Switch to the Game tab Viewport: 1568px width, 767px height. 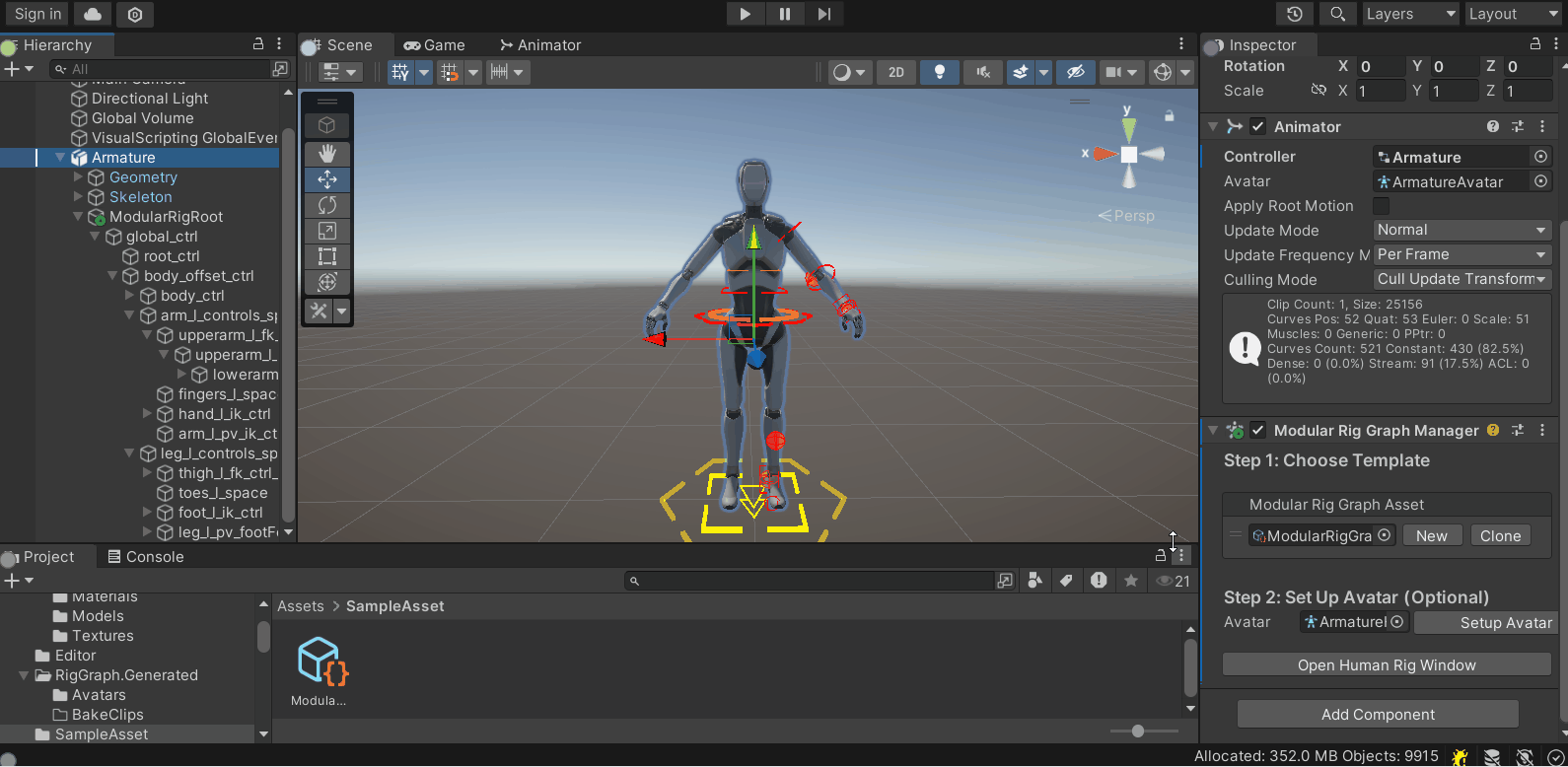coord(435,45)
